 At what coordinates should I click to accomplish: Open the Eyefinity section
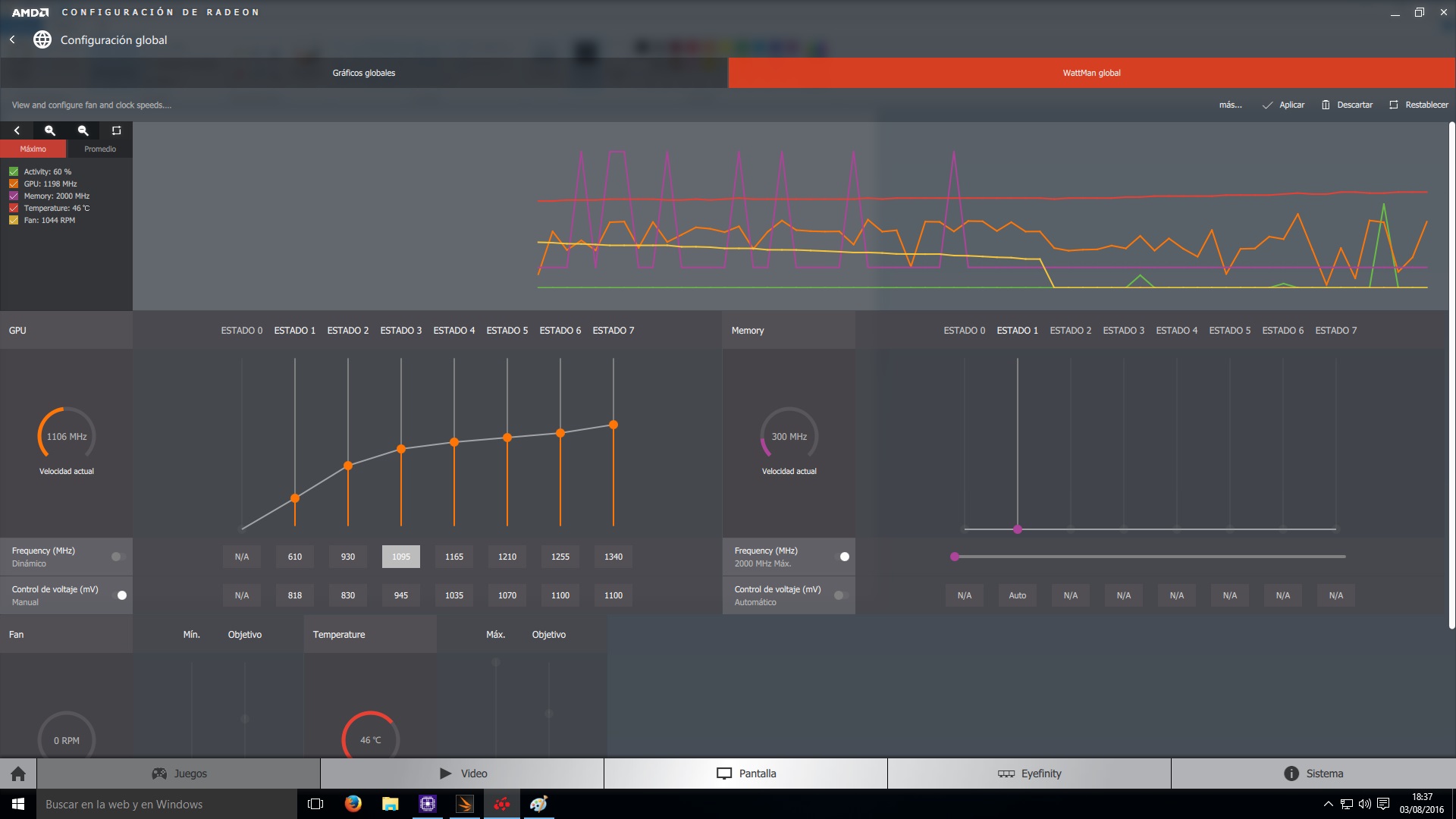click(1030, 773)
